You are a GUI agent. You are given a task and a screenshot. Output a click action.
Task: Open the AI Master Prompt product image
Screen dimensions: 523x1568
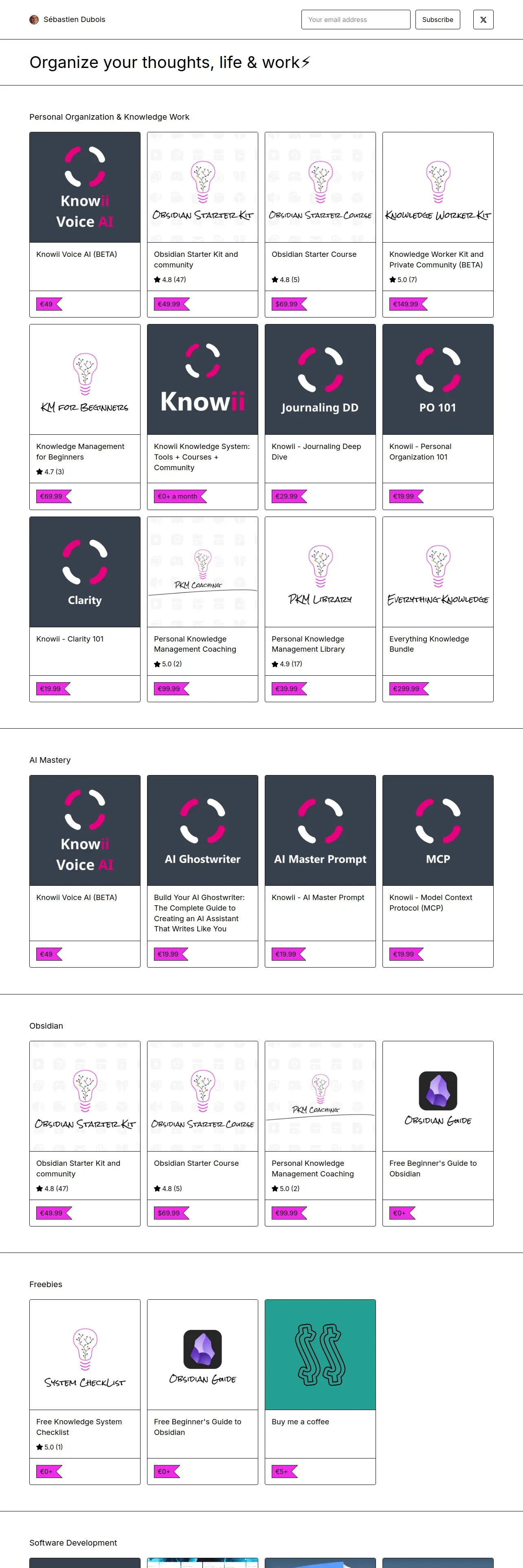click(320, 830)
